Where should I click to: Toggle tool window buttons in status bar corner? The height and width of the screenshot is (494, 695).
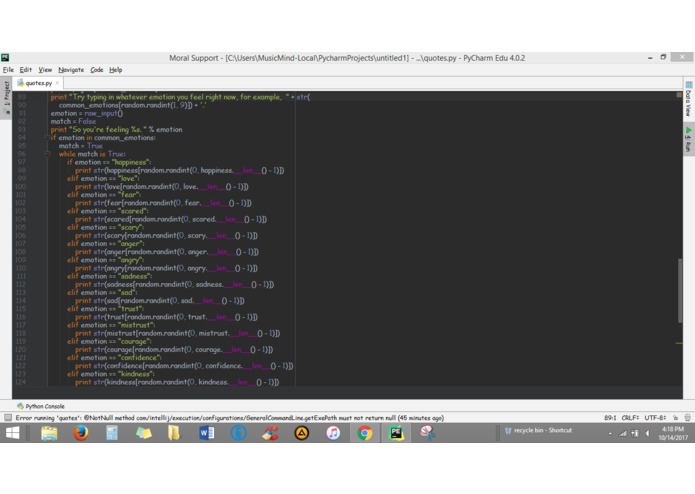pos(8,417)
